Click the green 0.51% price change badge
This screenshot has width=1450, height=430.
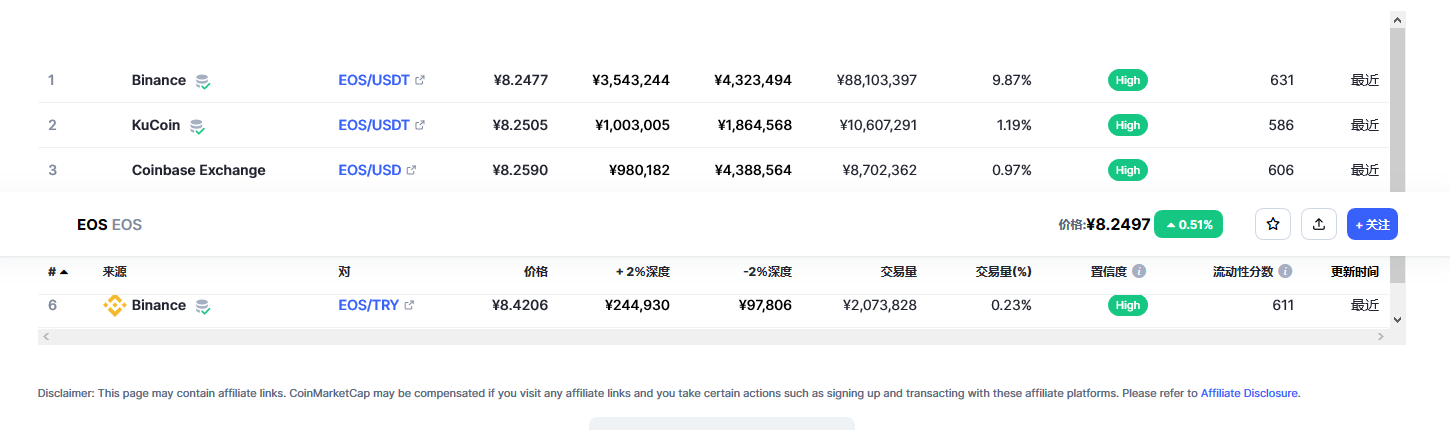[x=1189, y=224]
